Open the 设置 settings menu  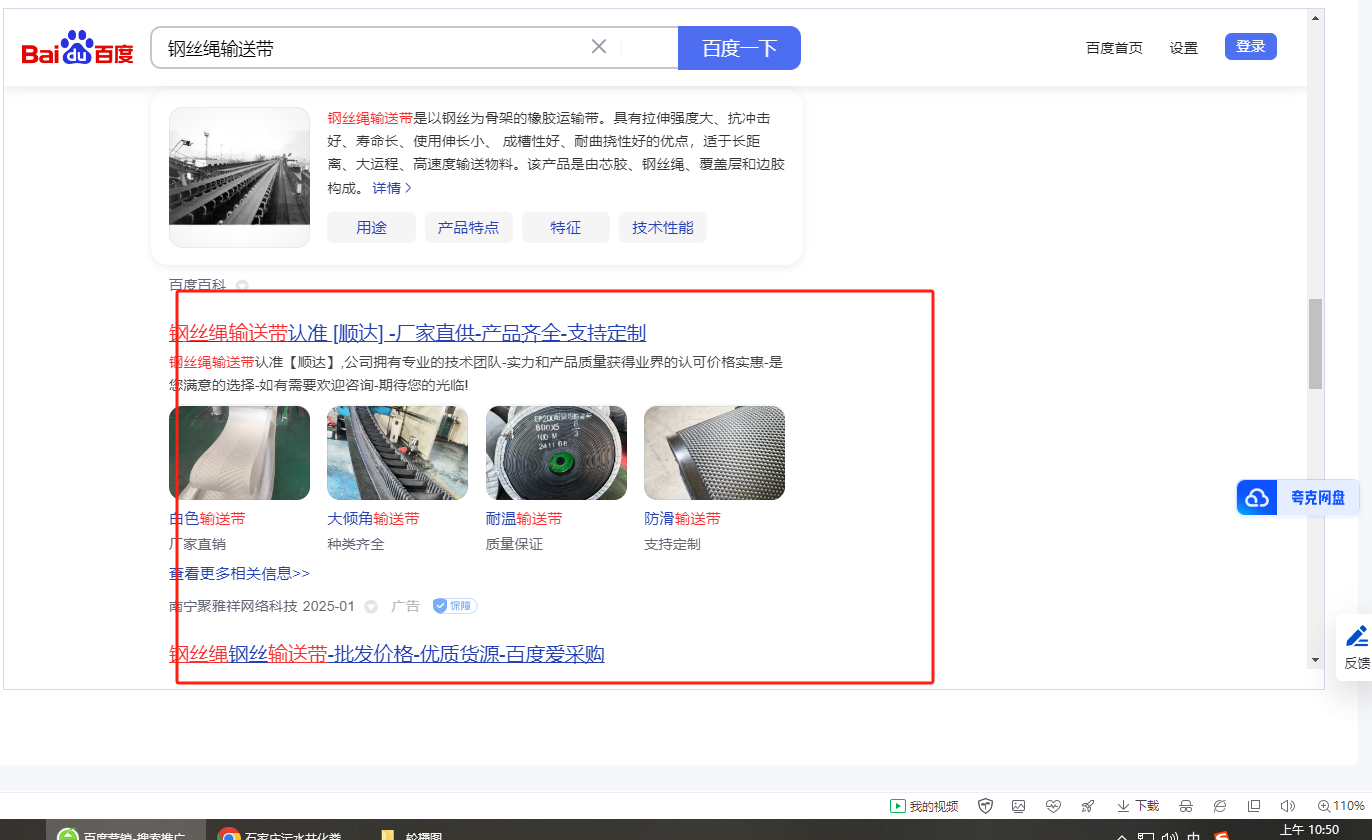coord(1184,48)
